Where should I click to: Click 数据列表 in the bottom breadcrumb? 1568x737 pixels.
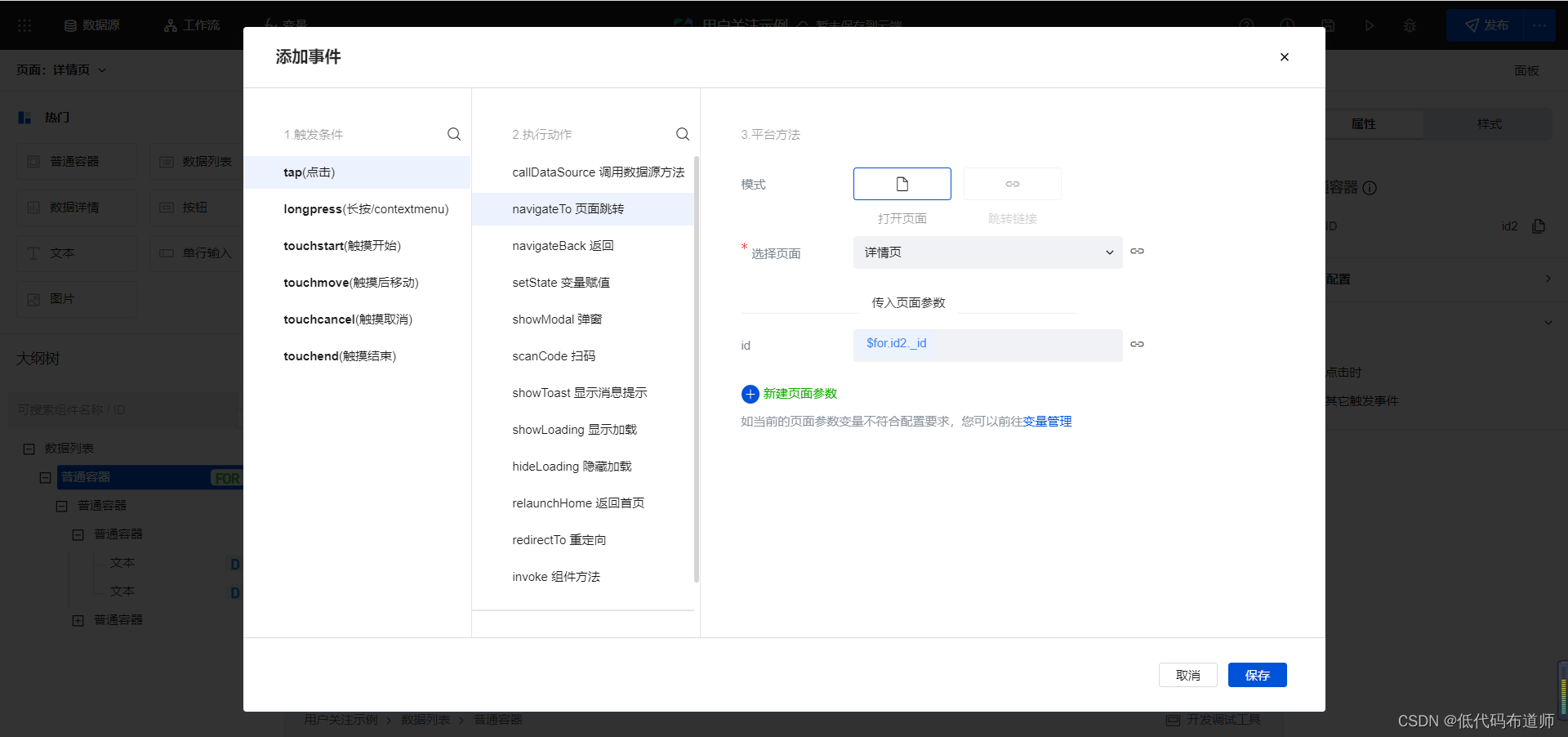point(425,720)
